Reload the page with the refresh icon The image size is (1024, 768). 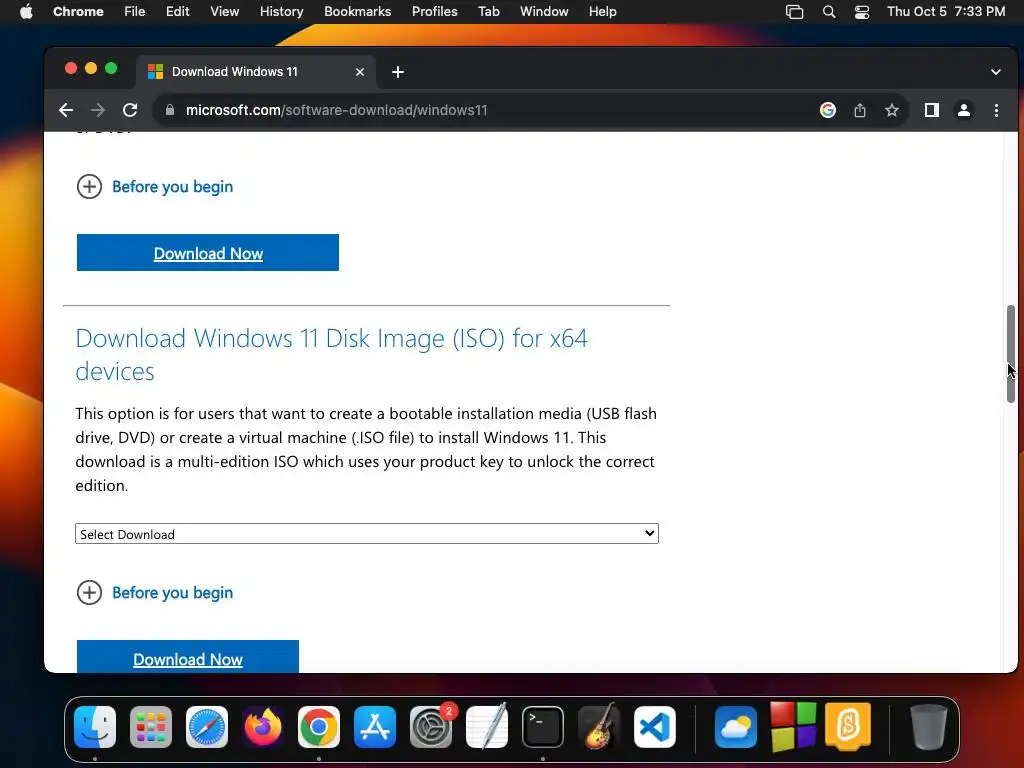[130, 110]
